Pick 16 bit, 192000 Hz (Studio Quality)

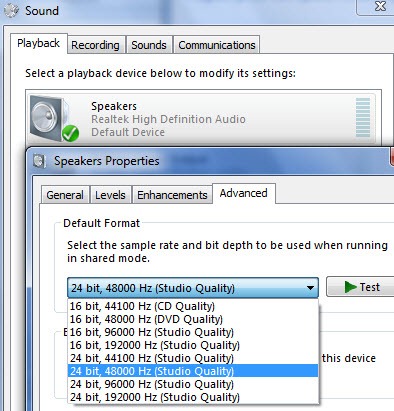tap(193, 345)
